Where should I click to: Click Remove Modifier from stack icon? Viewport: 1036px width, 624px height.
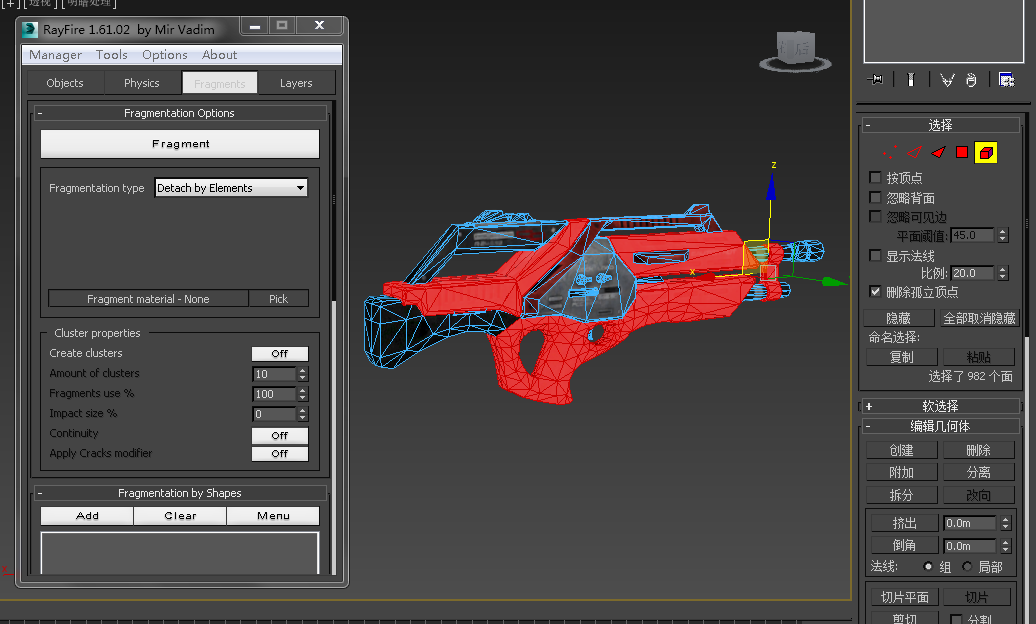point(971,80)
